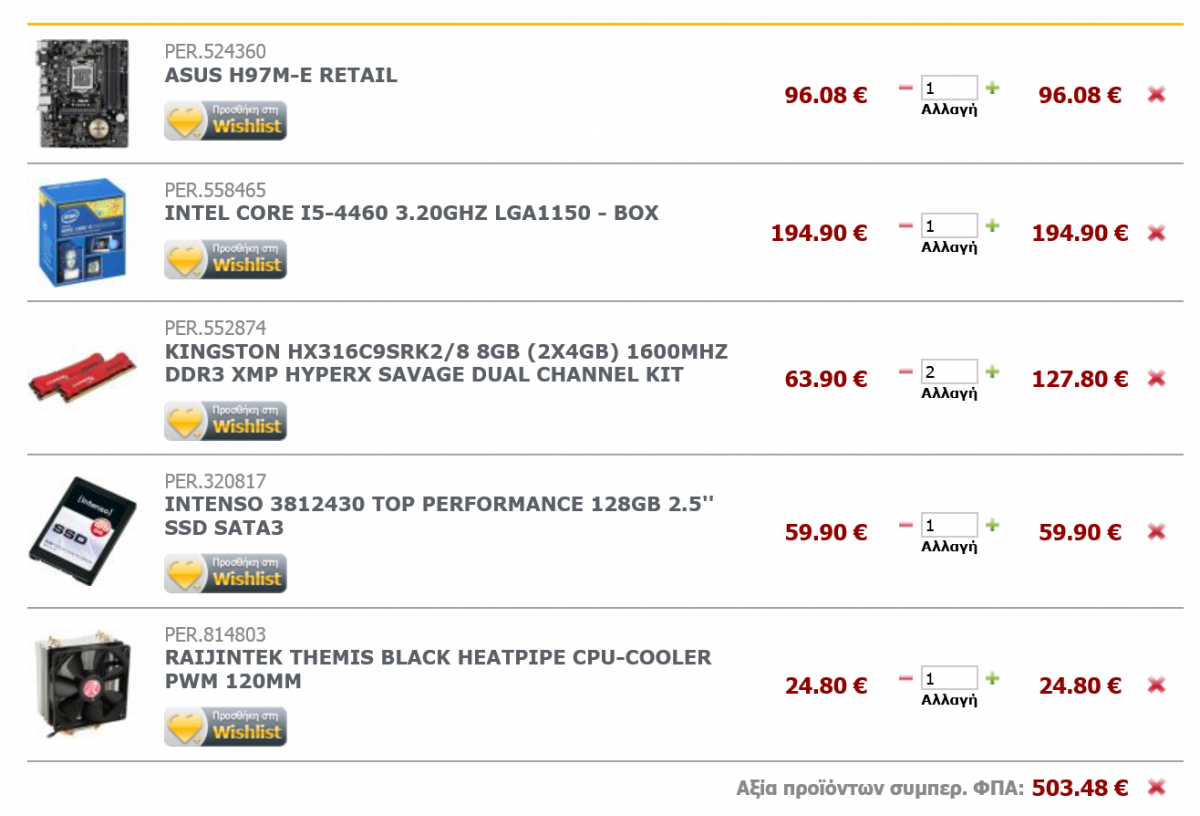
Task: Open Intel Core i5 box thumbnail
Action: pos(81,232)
